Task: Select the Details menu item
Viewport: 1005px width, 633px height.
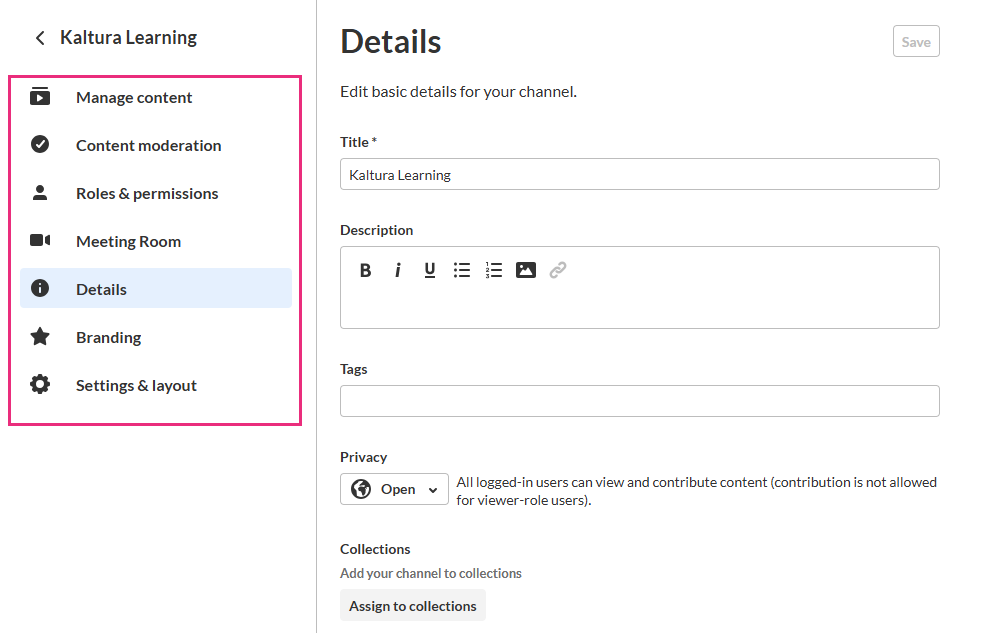Action: click(x=156, y=288)
